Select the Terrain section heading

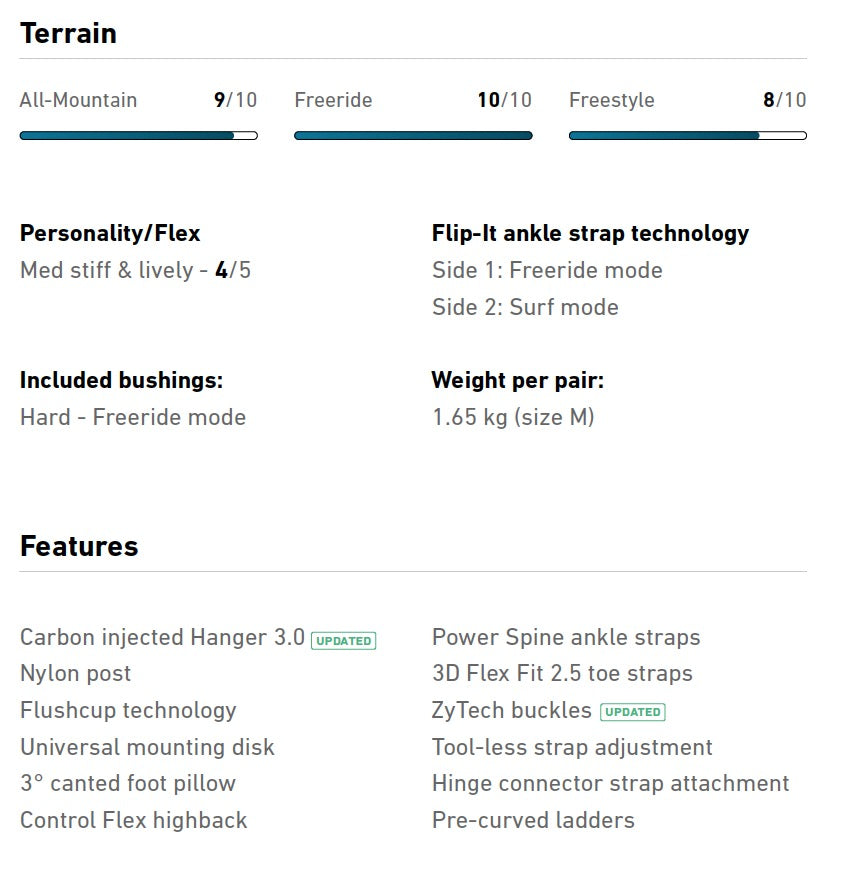(x=68, y=33)
